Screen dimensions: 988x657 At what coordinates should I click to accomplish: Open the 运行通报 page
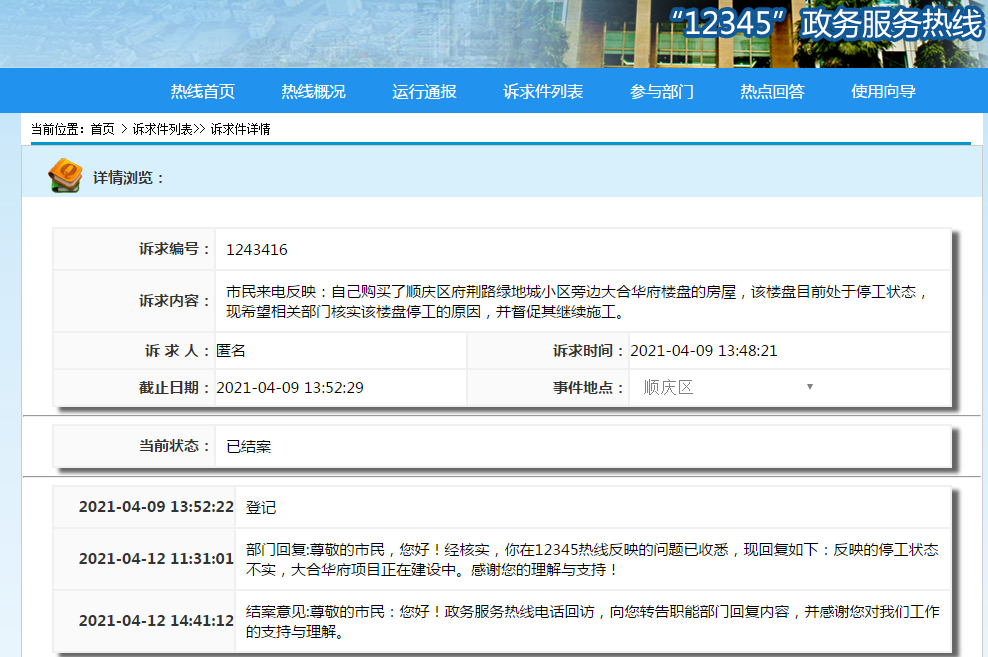click(x=424, y=92)
